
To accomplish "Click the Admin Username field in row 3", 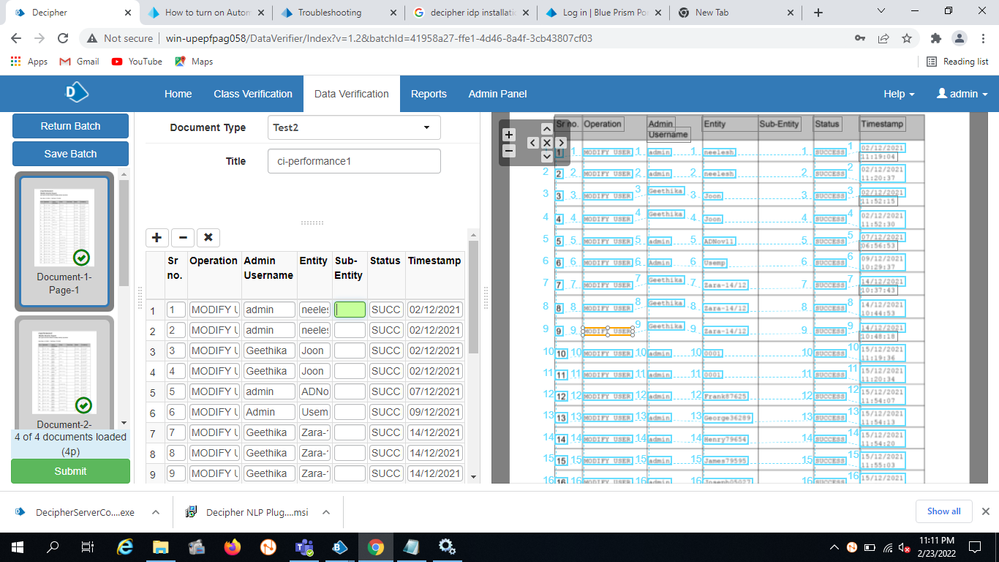I will [x=269, y=350].
